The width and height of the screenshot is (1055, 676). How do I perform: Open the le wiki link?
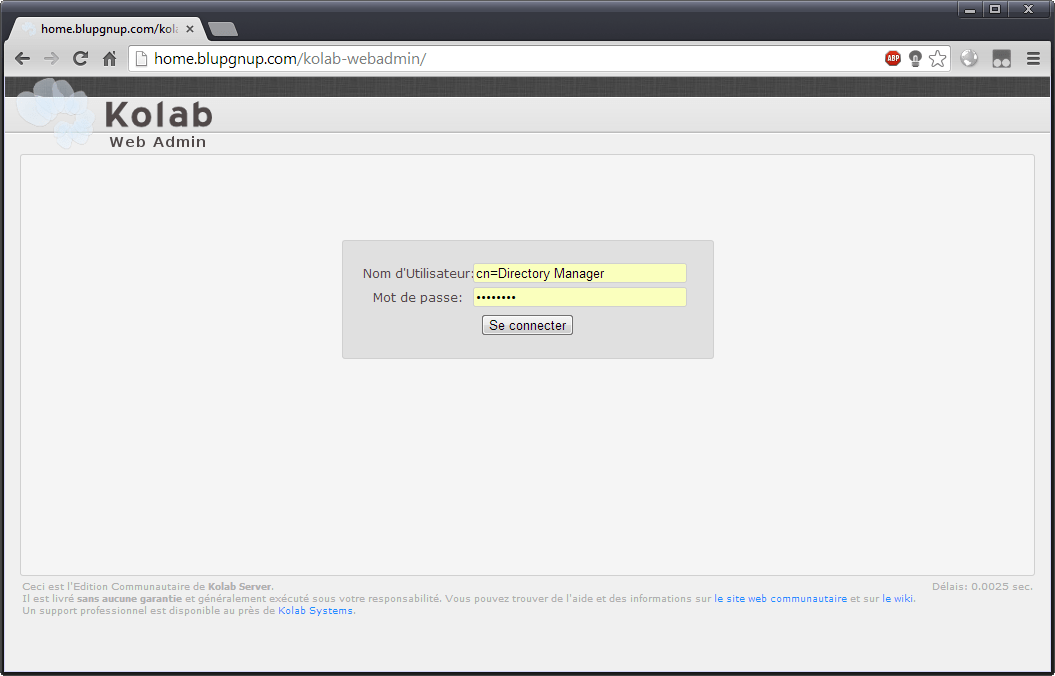pyautogui.click(x=898, y=599)
